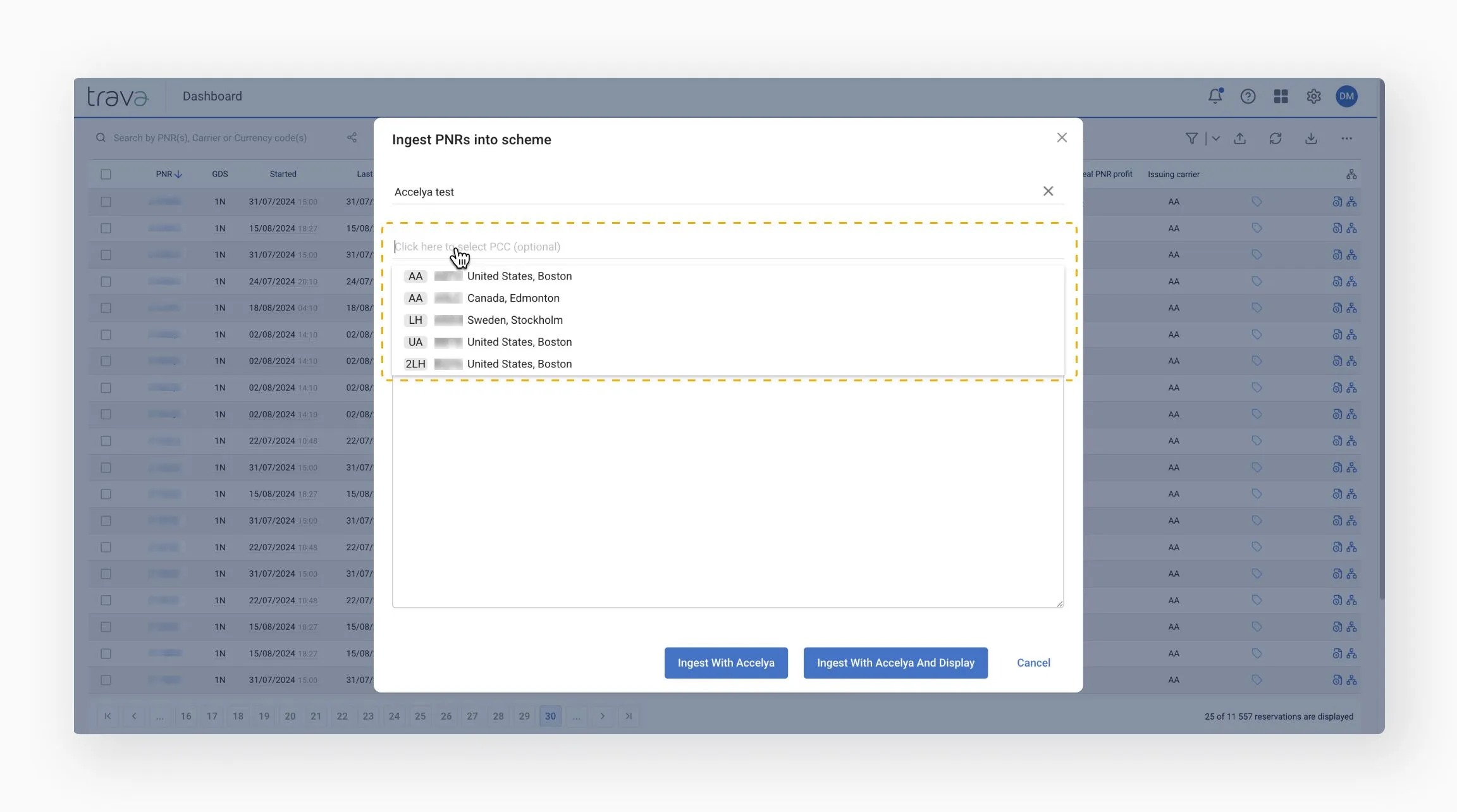
Task: Jump to last page in pagination
Action: click(628, 716)
